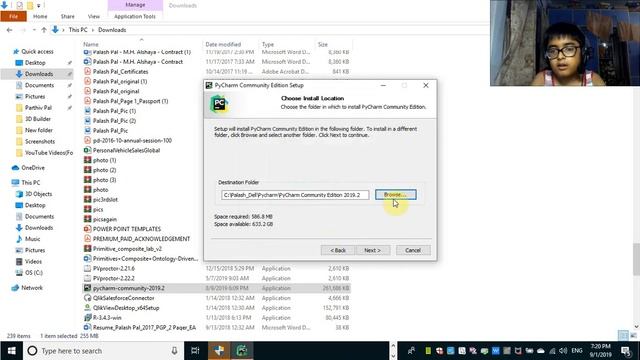Screen dimensions: 640x360
Task: Select Screenshots folder in navigation pane
Action: (40, 141)
